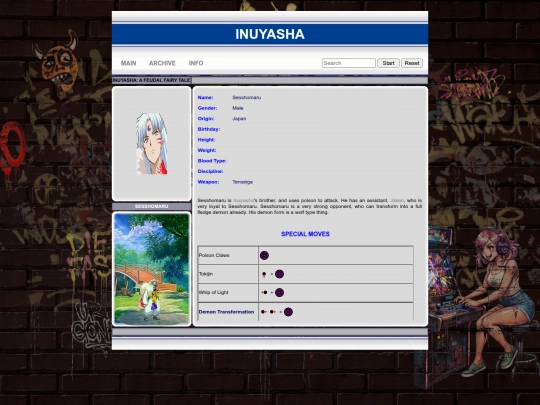This screenshot has width=540, height=405.
Task: Click the 'INUYASHA: A FEUDAL FAIRY TALE' header text
Action: [152, 80]
